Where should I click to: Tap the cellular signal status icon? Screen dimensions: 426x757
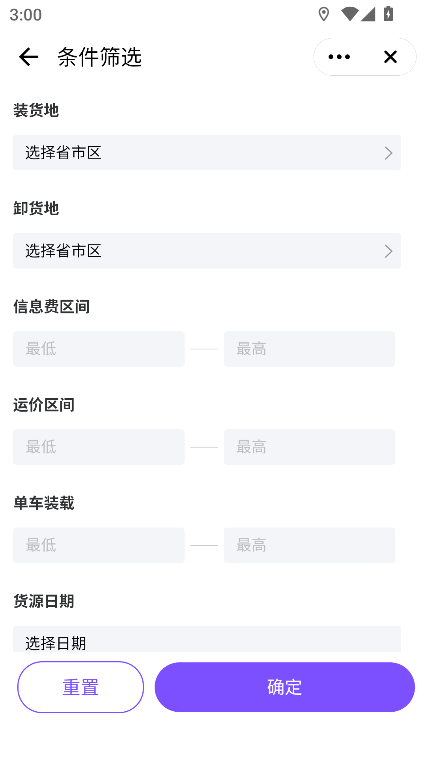pyautogui.click(x=368, y=14)
